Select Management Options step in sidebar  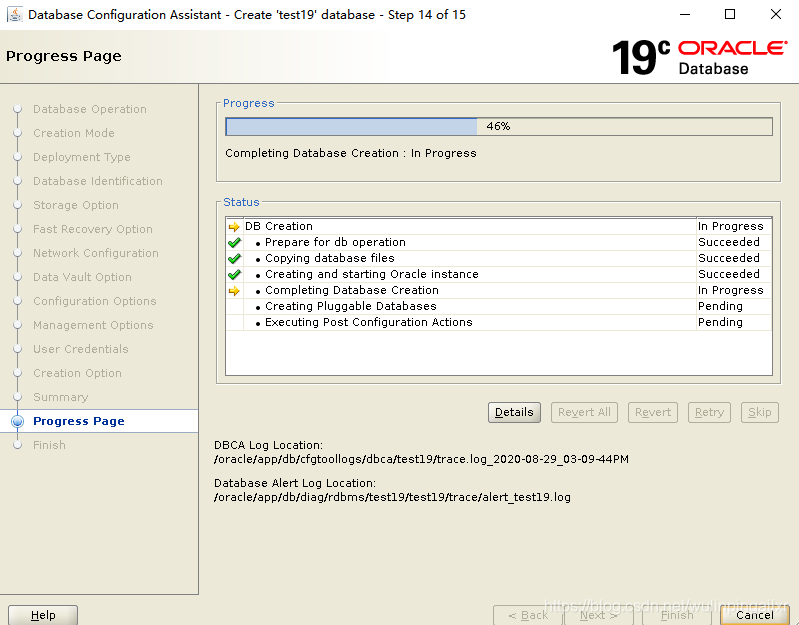tap(93, 324)
